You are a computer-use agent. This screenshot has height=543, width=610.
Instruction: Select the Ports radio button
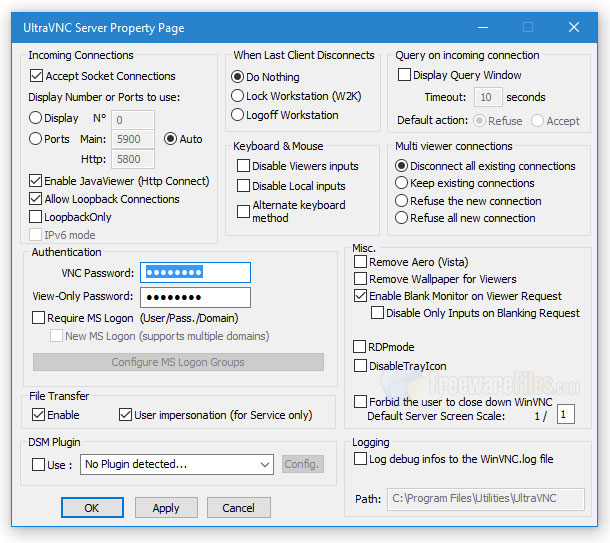(36, 139)
